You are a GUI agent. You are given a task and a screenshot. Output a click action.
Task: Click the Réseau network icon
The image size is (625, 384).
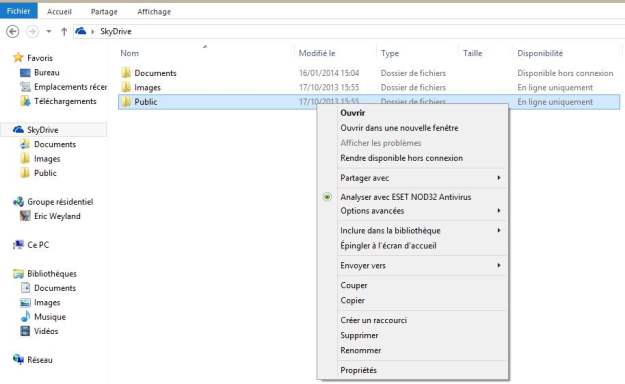pyautogui.click(x=18, y=360)
